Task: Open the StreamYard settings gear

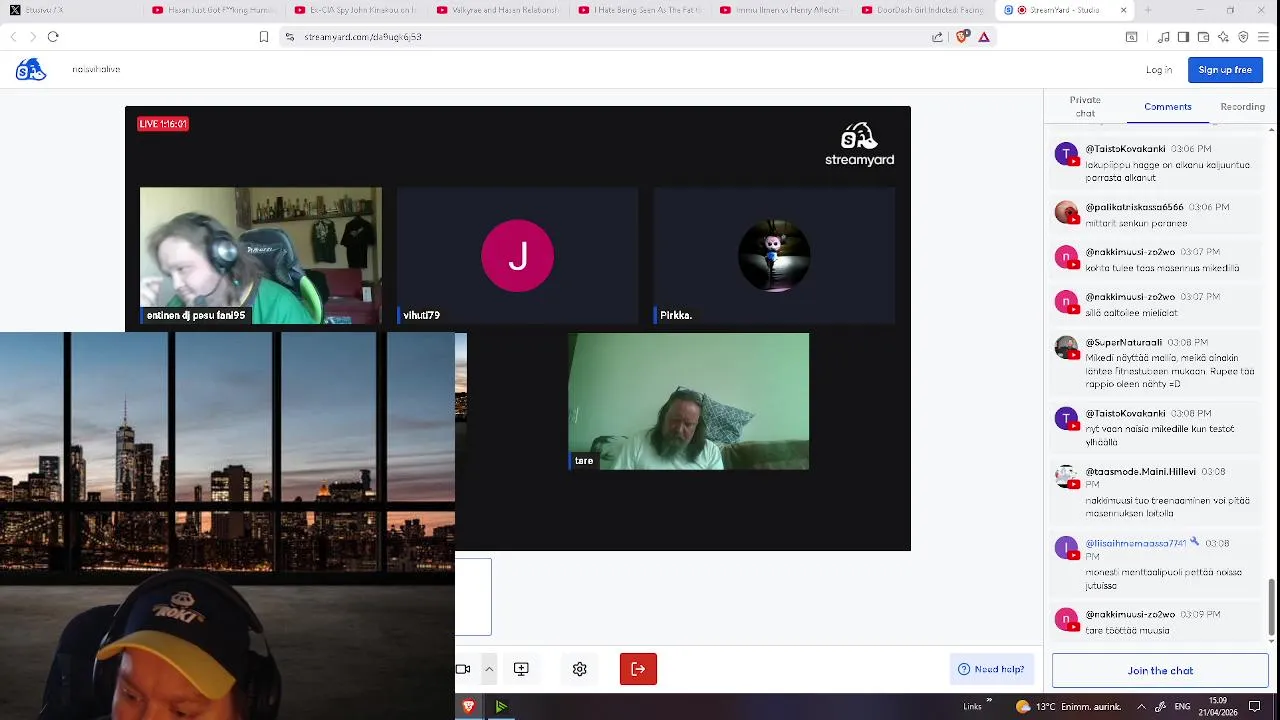Action: 579,669
